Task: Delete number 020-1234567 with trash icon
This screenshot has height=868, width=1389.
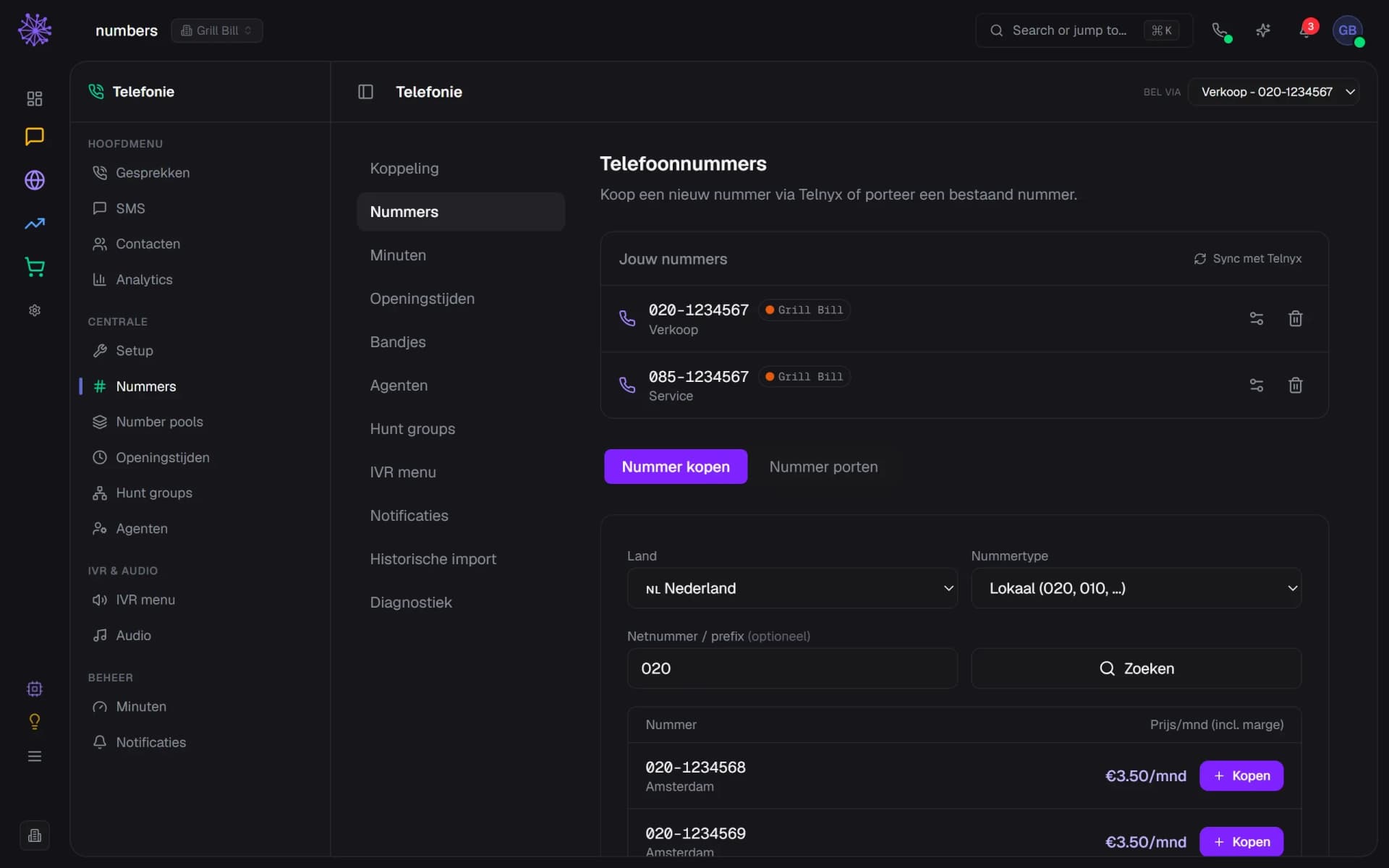Action: point(1296,318)
